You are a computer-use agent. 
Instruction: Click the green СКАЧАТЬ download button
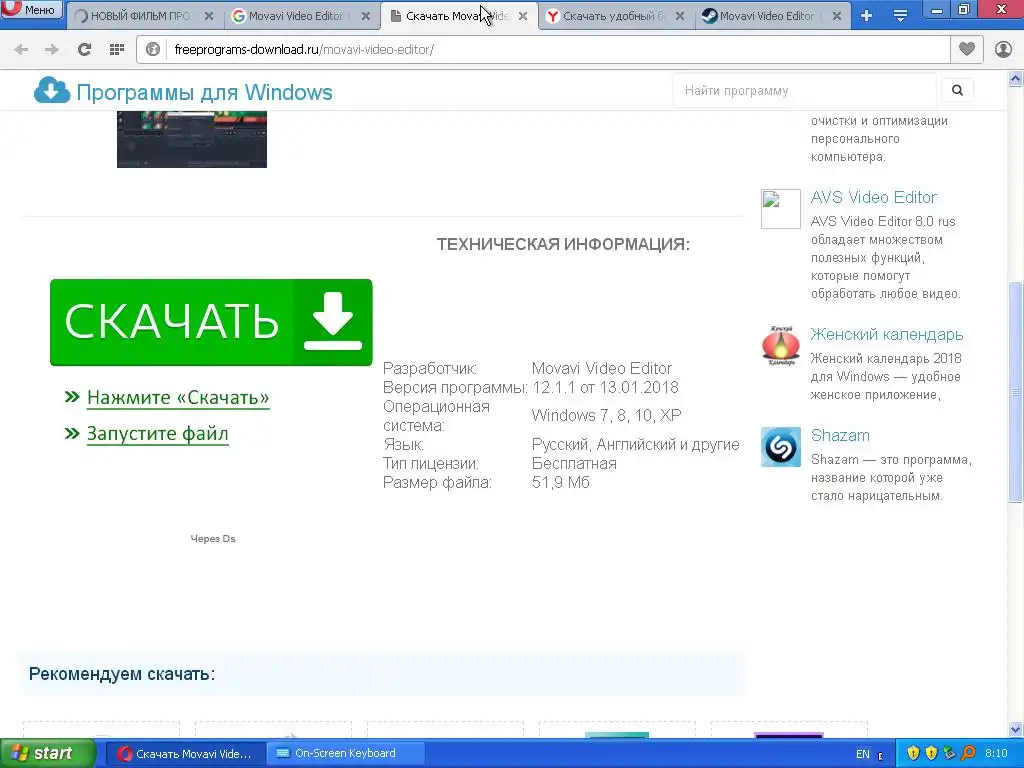[211, 322]
